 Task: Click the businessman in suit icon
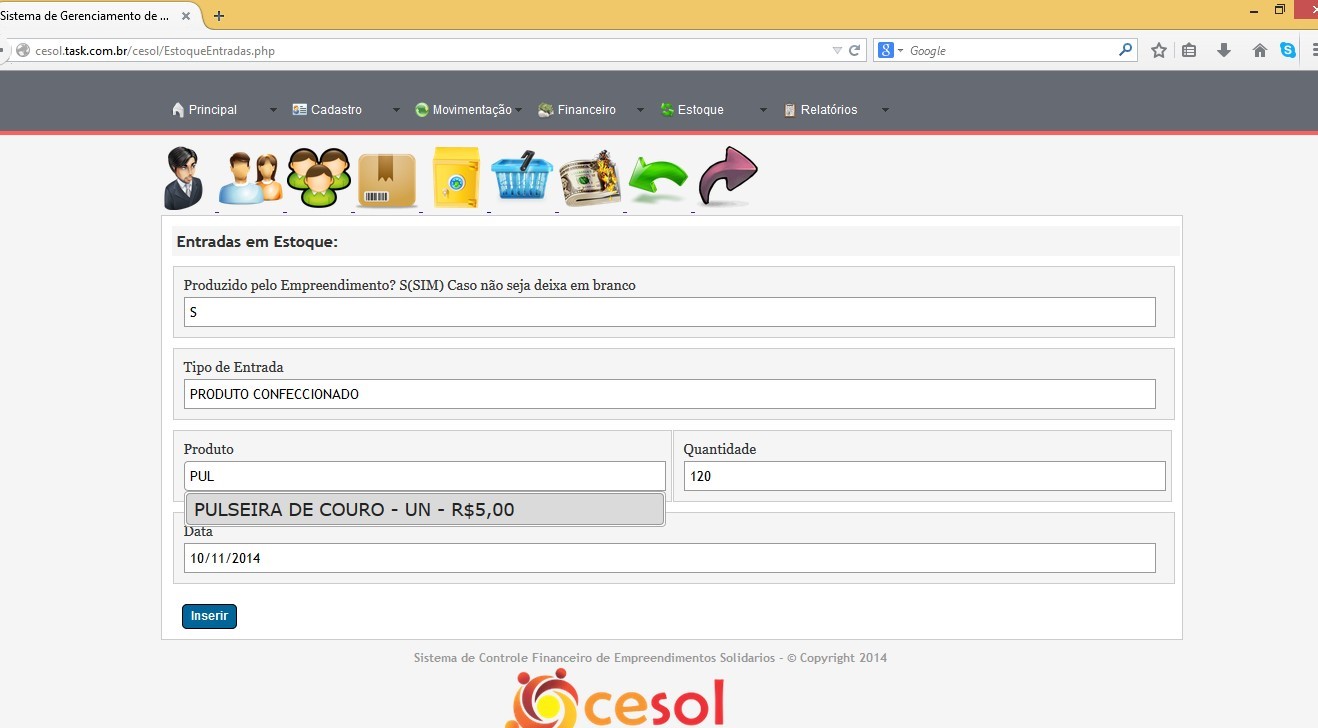pyautogui.click(x=184, y=178)
